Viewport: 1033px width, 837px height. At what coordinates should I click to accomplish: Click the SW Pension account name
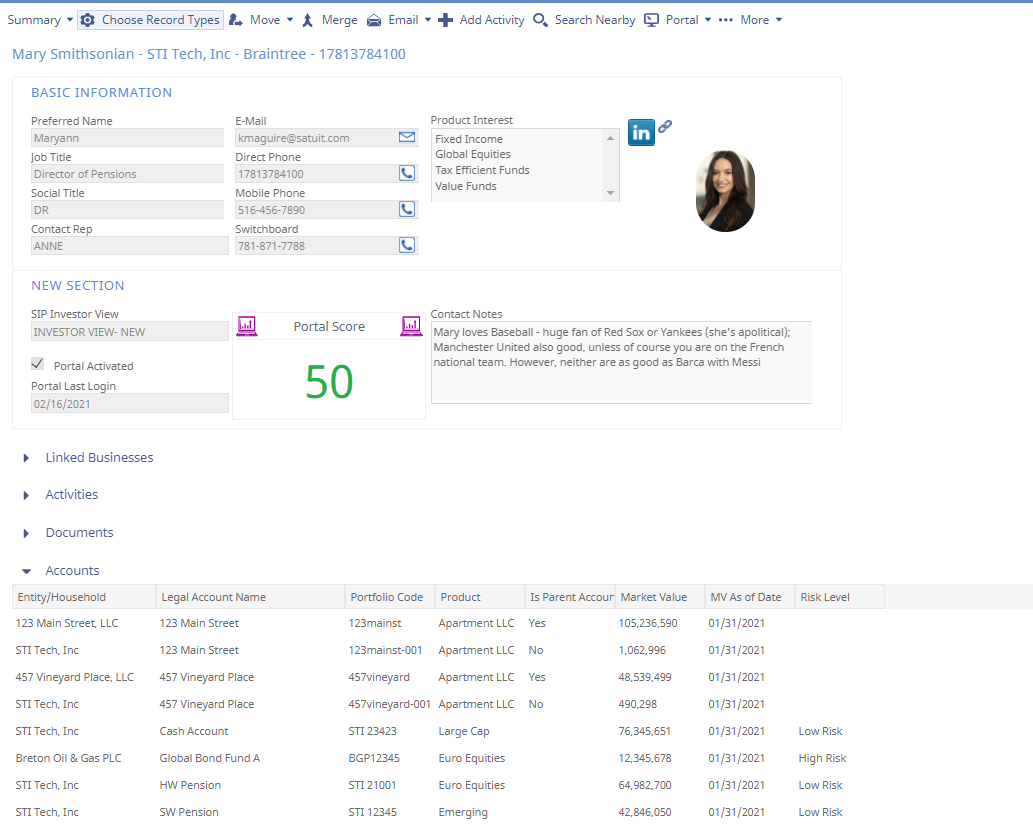click(x=189, y=812)
